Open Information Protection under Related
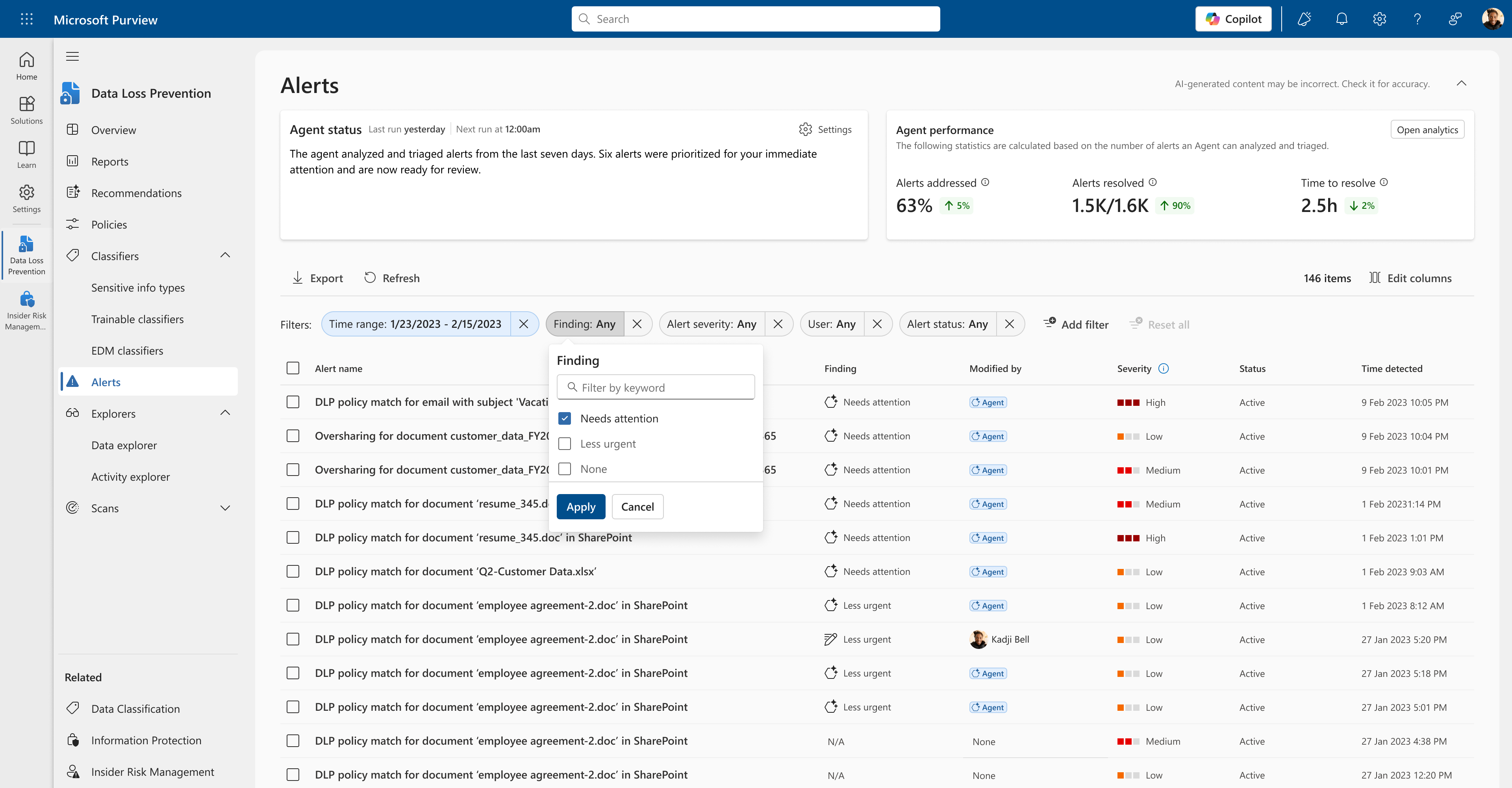This screenshot has width=1512, height=788. pyautogui.click(x=146, y=740)
